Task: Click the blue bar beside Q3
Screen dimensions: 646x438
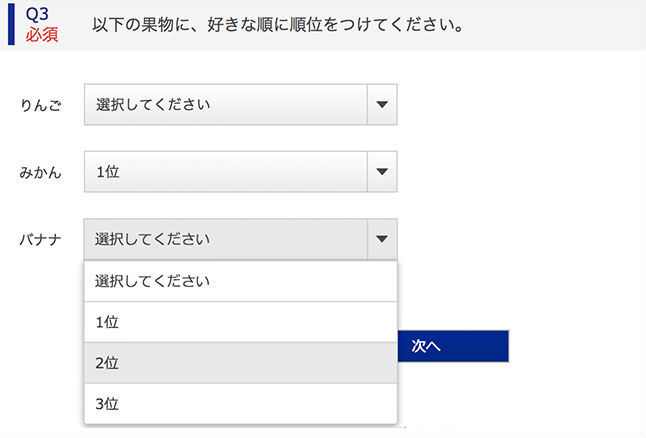Action: point(11,24)
